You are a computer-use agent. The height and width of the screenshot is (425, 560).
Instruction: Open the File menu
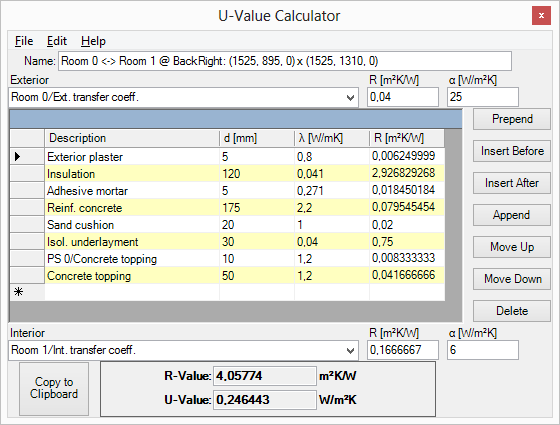[x=24, y=41]
